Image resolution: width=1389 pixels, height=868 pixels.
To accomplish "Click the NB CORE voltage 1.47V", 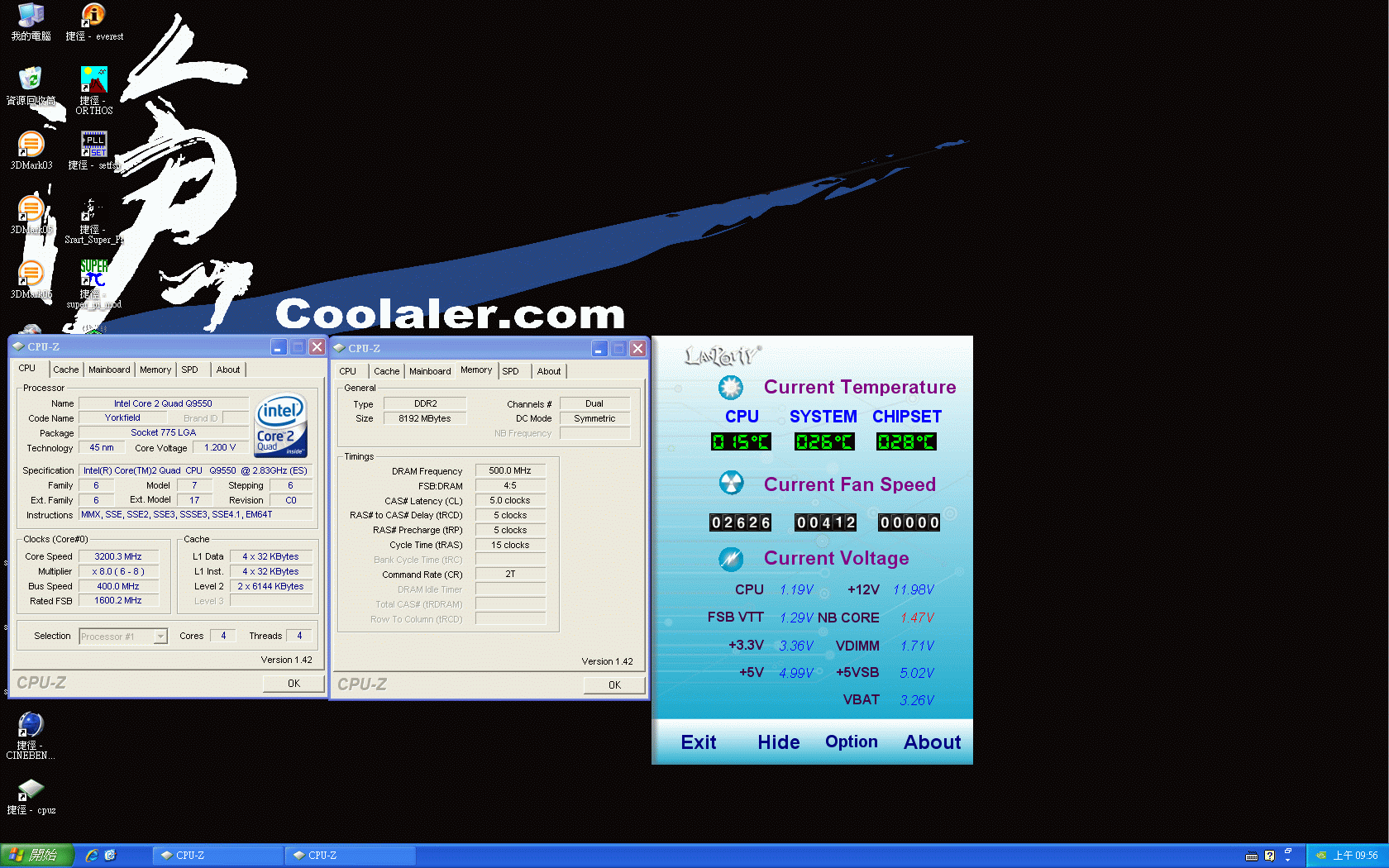I will tap(917, 618).
